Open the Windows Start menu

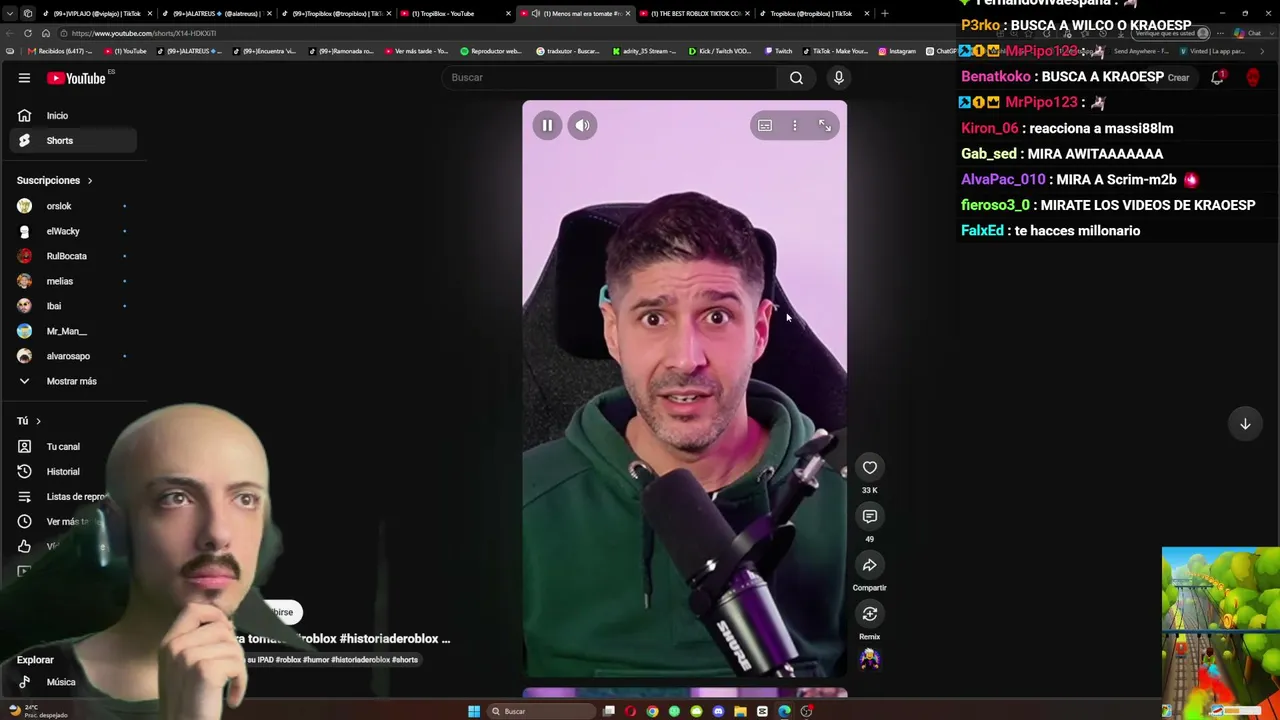474,711
